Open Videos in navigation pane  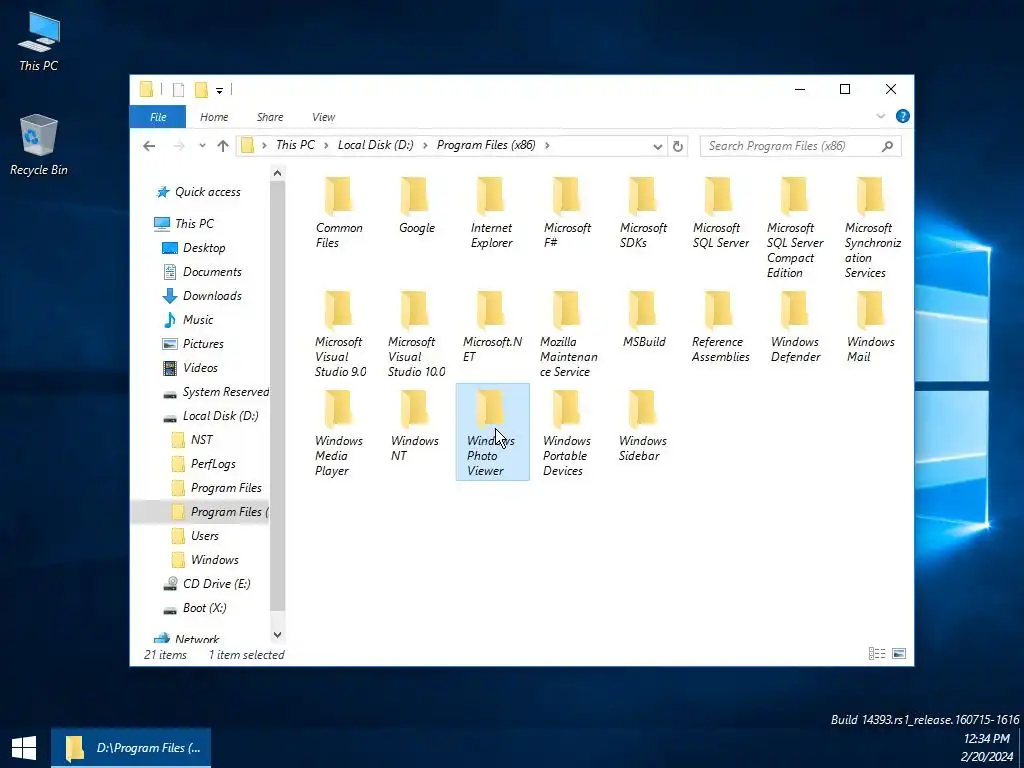click(x=190, y=368)
